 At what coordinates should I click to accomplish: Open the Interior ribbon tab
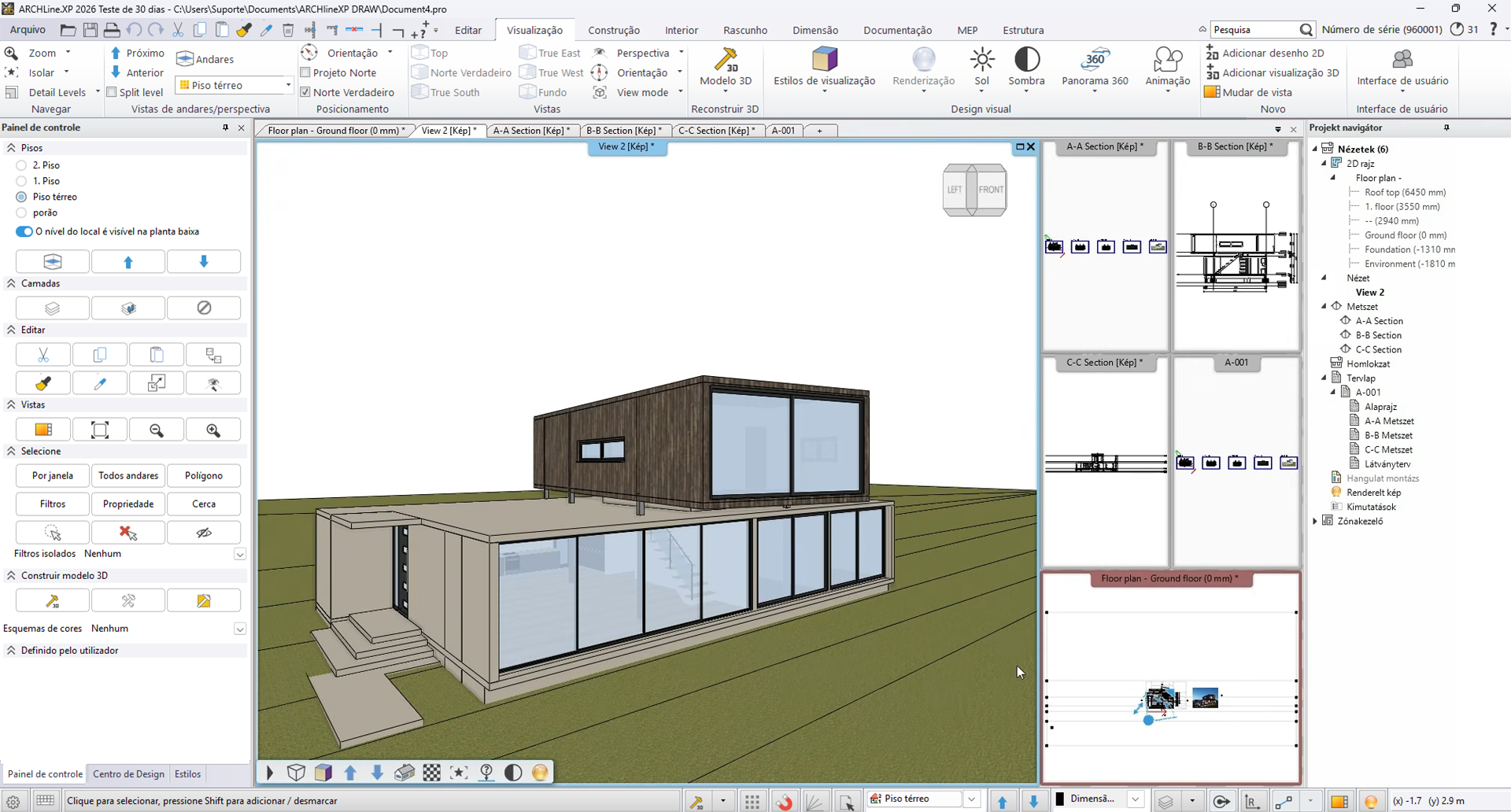[x=681, y=30]
